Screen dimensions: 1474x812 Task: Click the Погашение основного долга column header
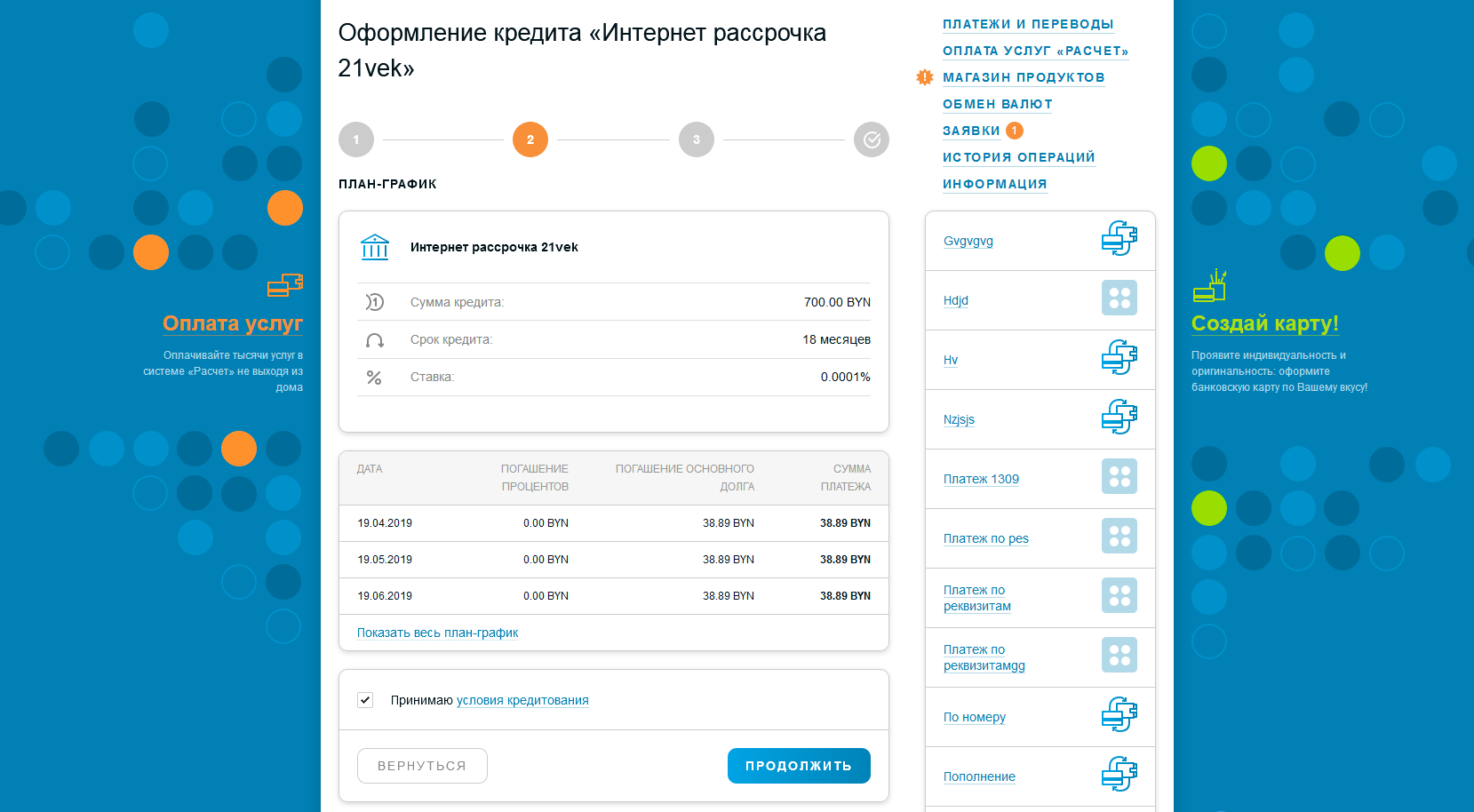(685, 478)
